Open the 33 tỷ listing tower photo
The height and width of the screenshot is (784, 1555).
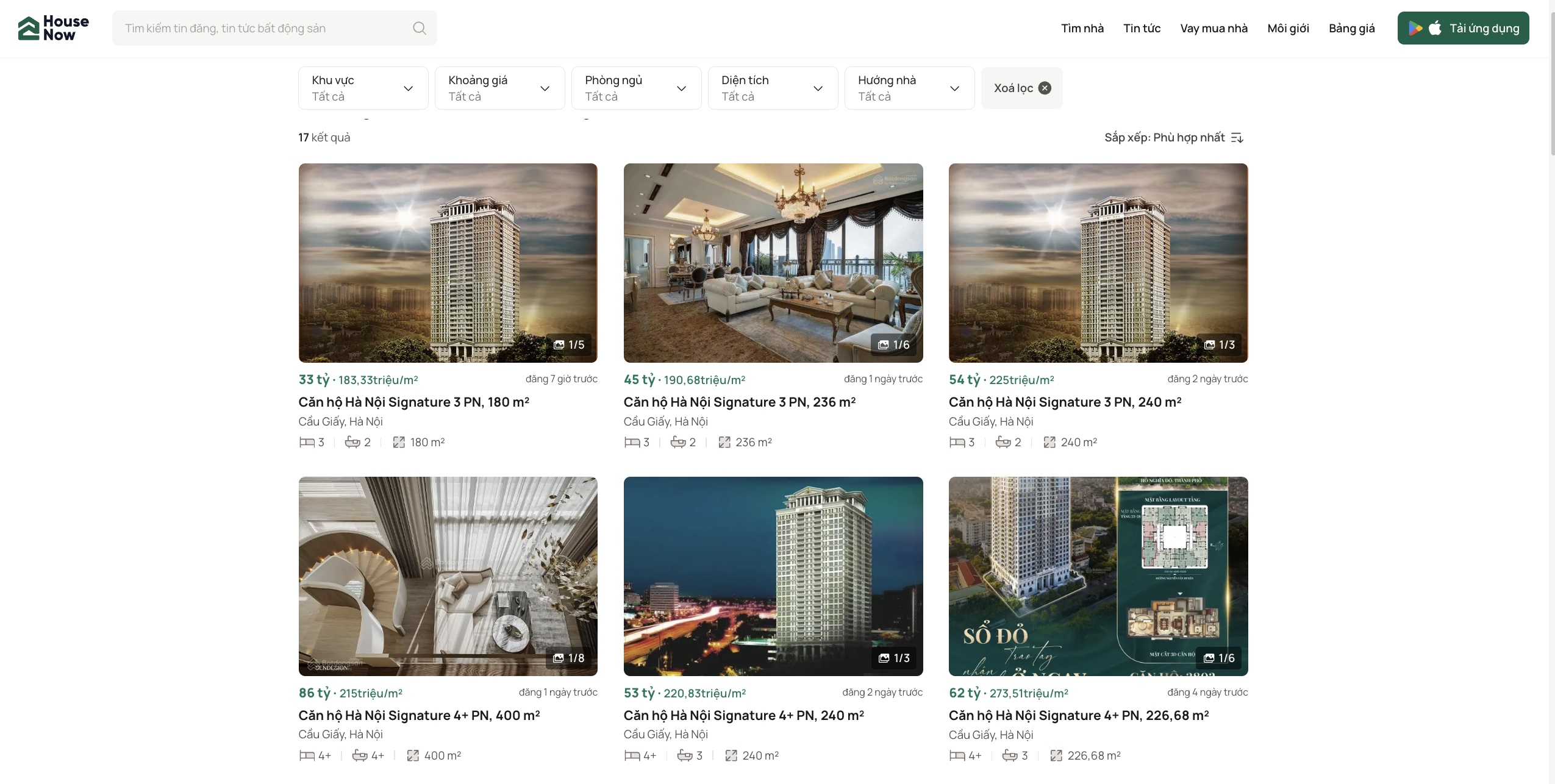[x=448, y=263]
